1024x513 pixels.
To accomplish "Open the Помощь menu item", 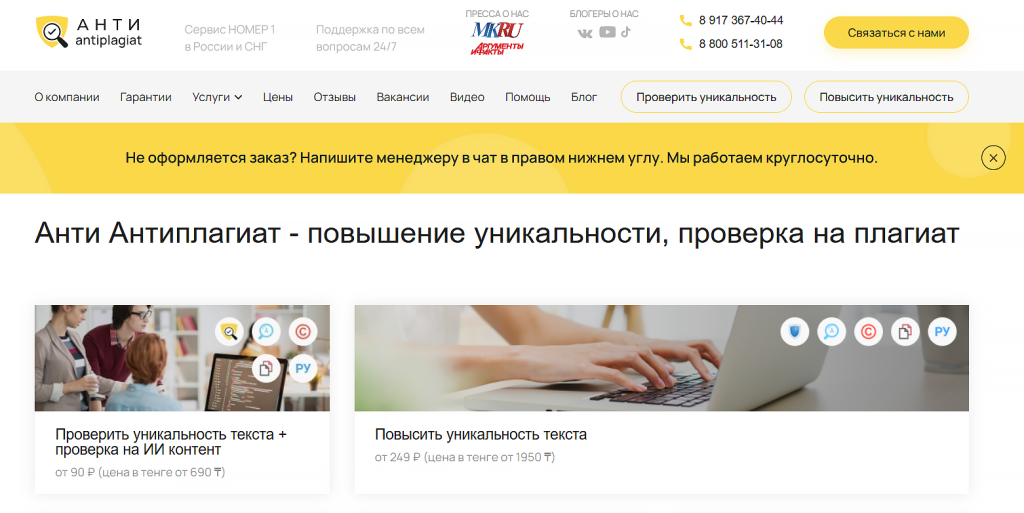I will (x=528, y=97).
